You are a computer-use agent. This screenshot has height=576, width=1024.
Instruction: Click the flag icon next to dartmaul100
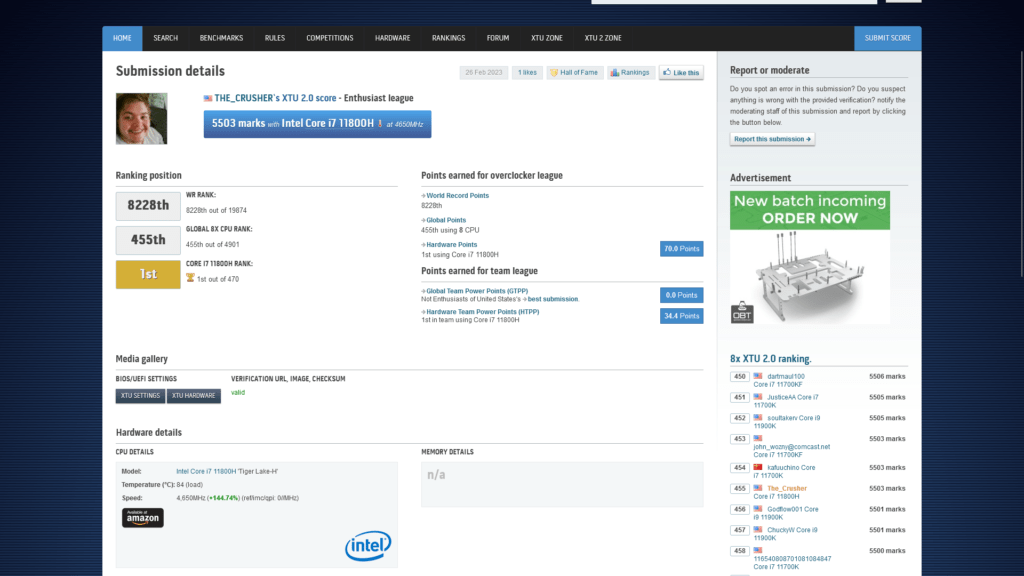[758, 376]
